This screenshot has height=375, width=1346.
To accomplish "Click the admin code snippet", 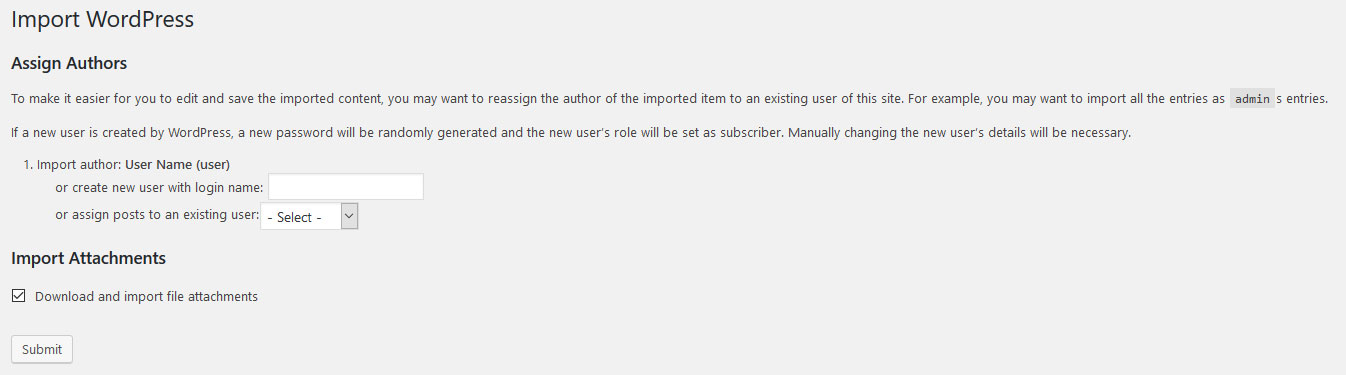I will tap(1252, 99).
